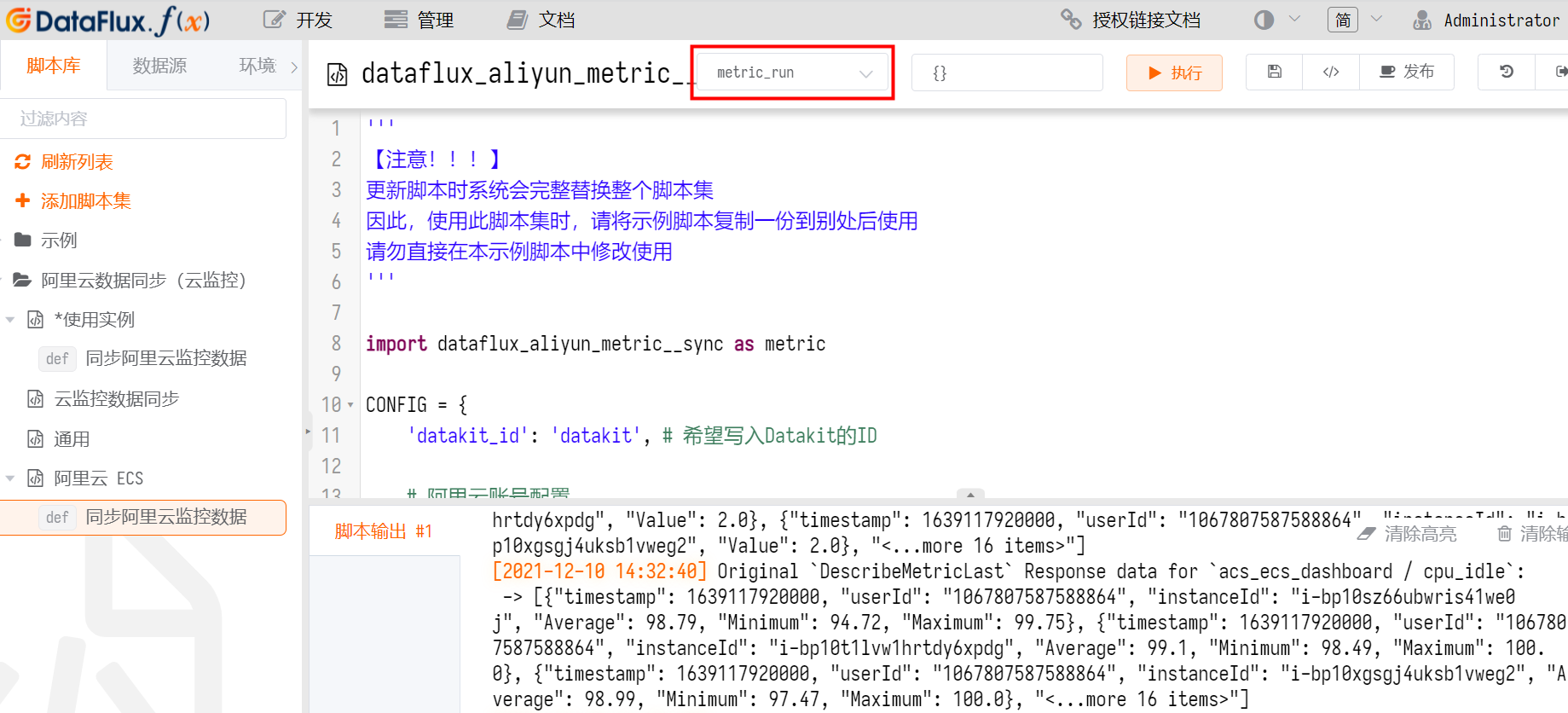Collapse the 阿里云 ECS arrow
Viewport: 1568px width, 713px height.
click(x=10, y=478)
